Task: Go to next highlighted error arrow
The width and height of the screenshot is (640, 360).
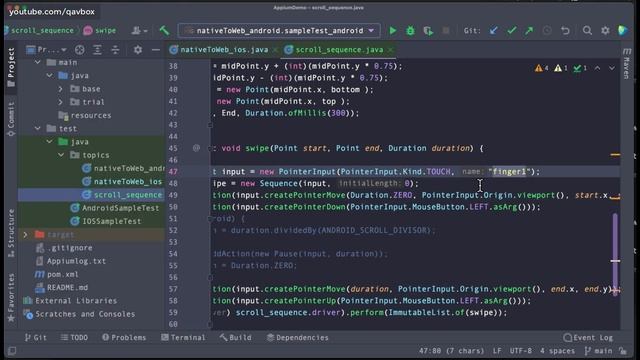Action: pyautogui.click(x=611, y=68)
